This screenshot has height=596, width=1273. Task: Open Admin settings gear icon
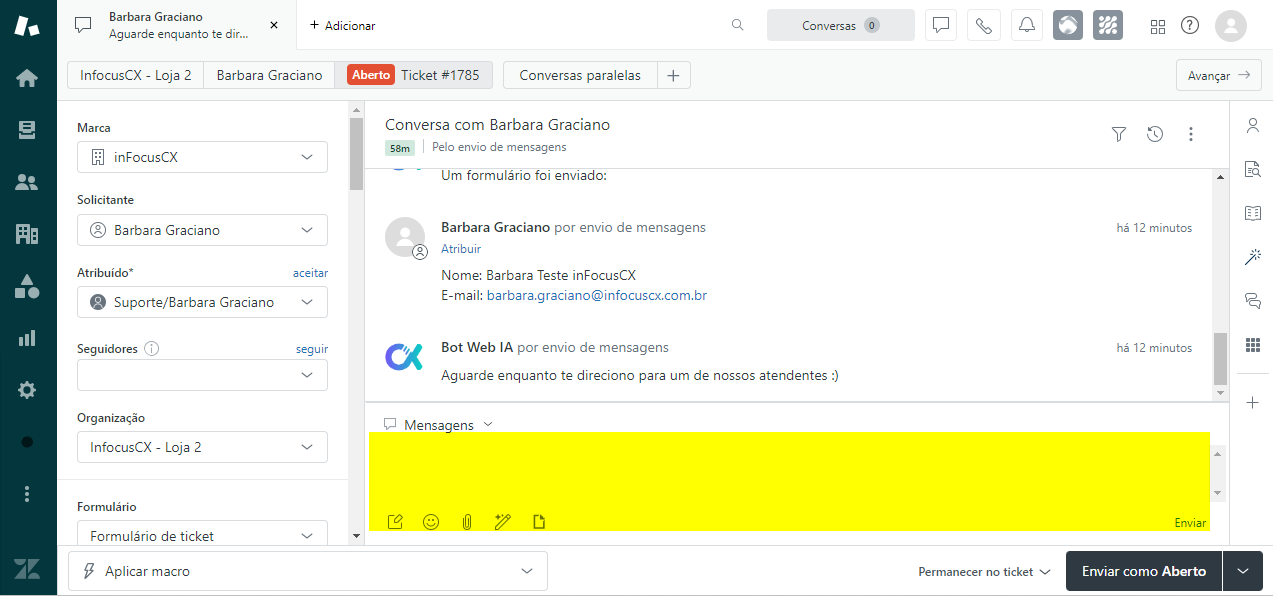pyautogui.click(x=27, y=390)
